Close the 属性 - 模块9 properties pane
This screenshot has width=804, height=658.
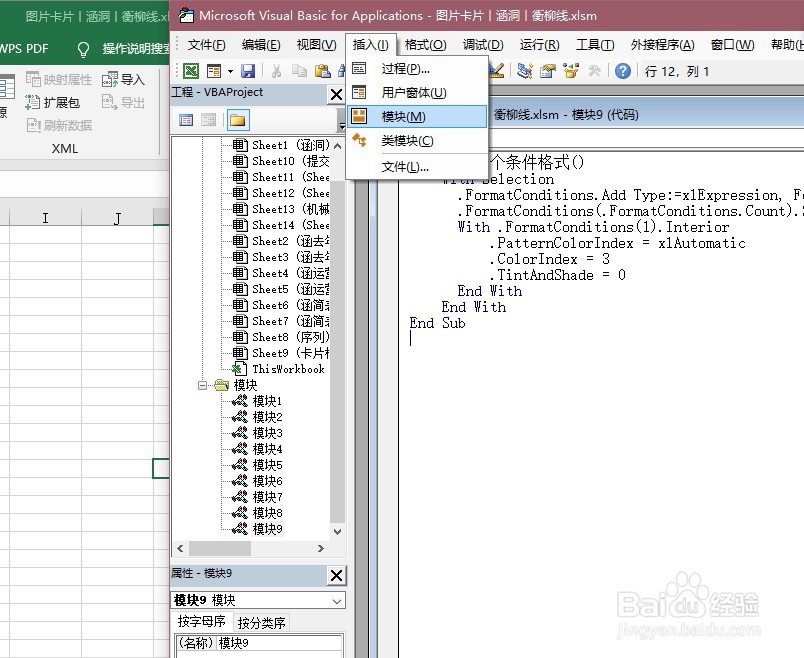336,575
